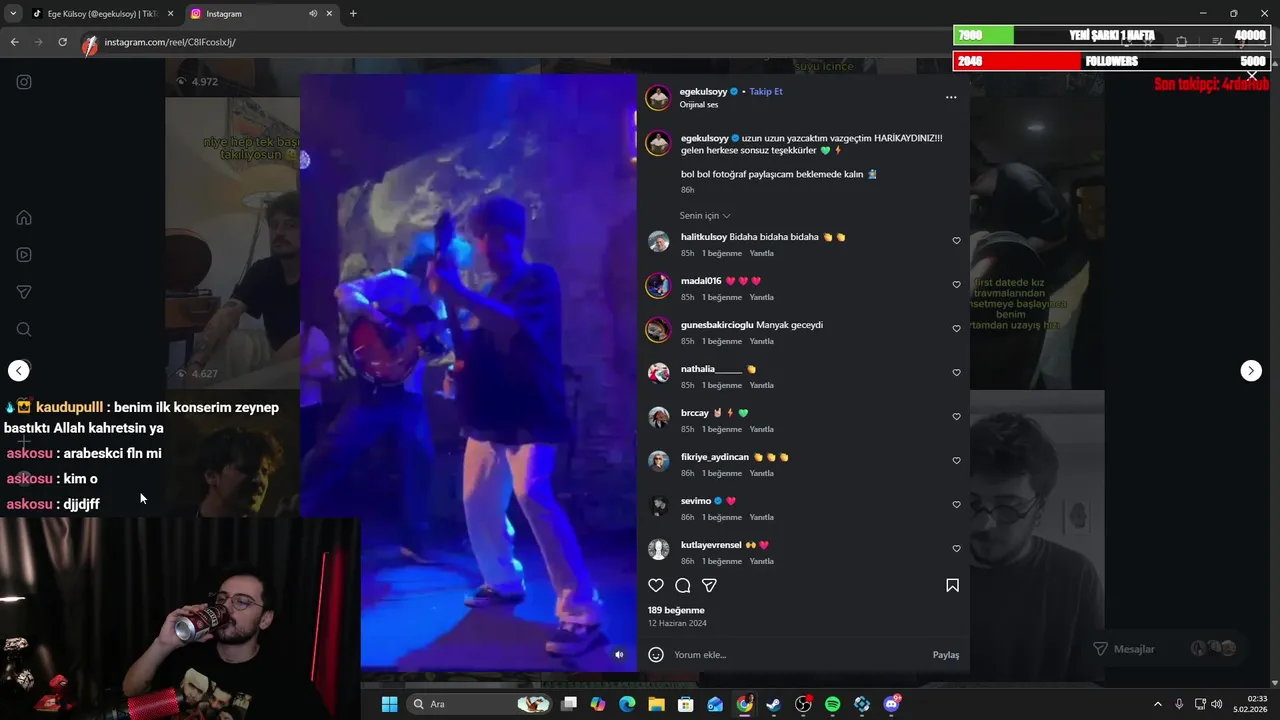Open halitkulsoy's profile avatar
The width and height of the screenshot is (1280, 720).
pyautogui.click(x=658, y=241)
